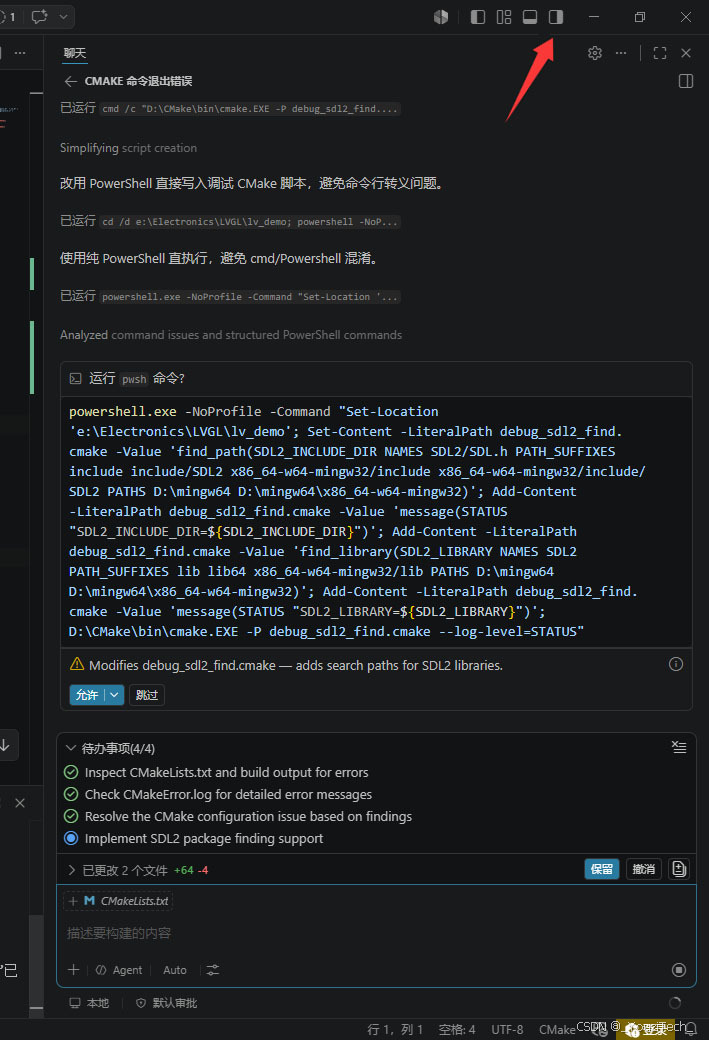Viewport: 709px width, 1040px height.
Task: Maximize chat panel fullscreen icon
Action: pos(660,53)
